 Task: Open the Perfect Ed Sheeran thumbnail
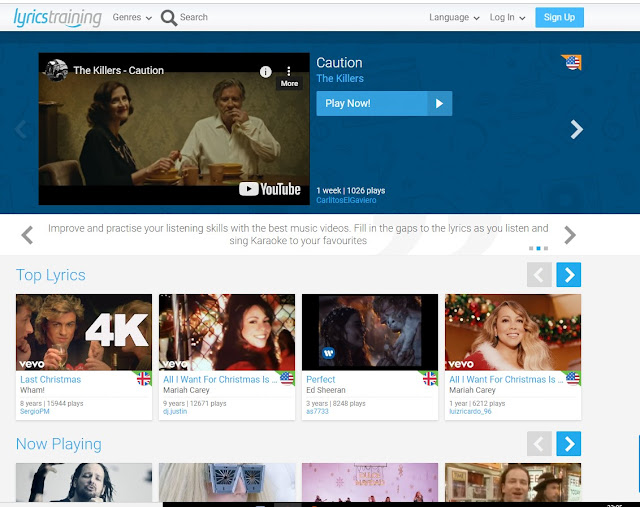point(370,332)
